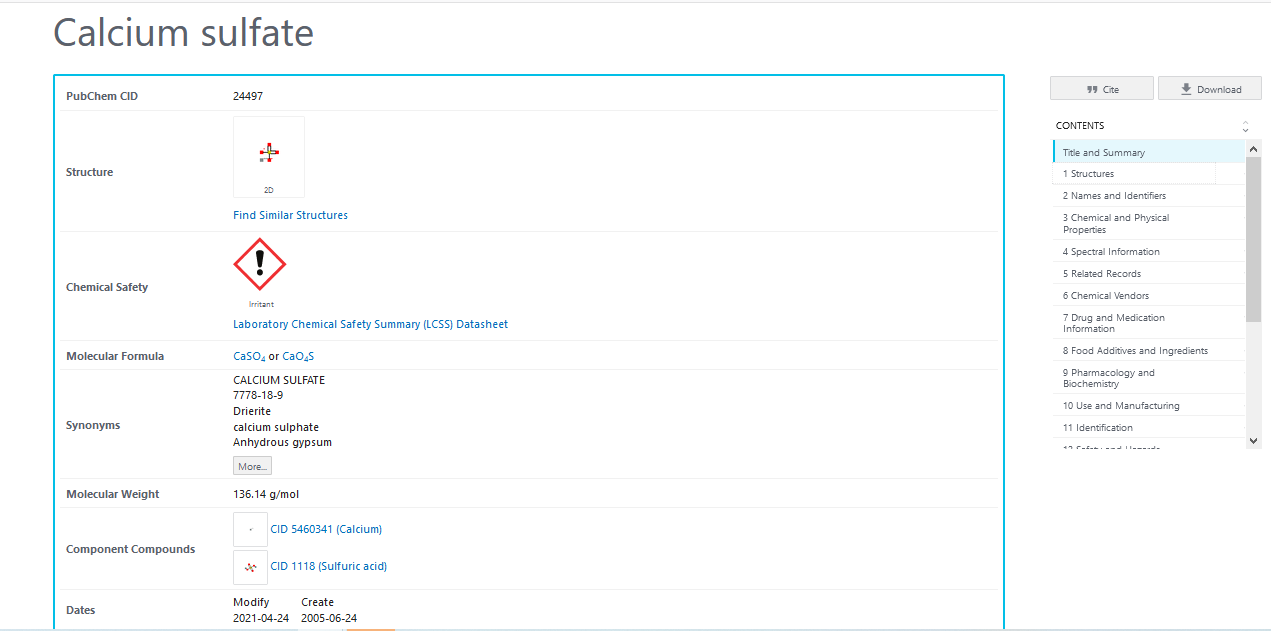Navigate to Chemical and Physical Properties
Screen dimensions: 1271x631
click(x=1115, y=223)
